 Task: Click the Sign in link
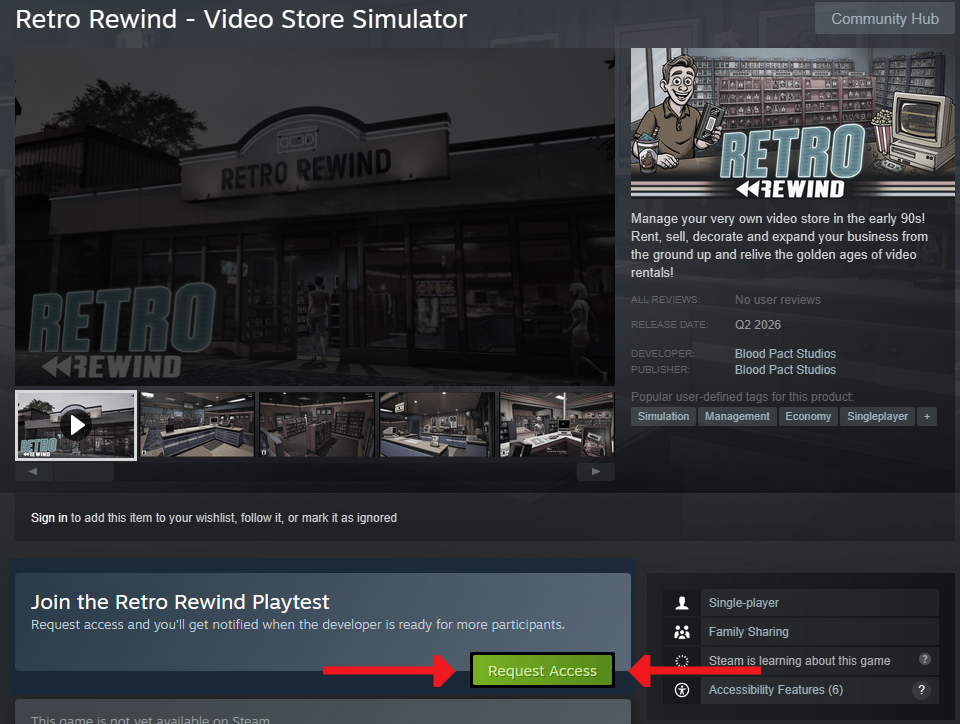(49, 518)
